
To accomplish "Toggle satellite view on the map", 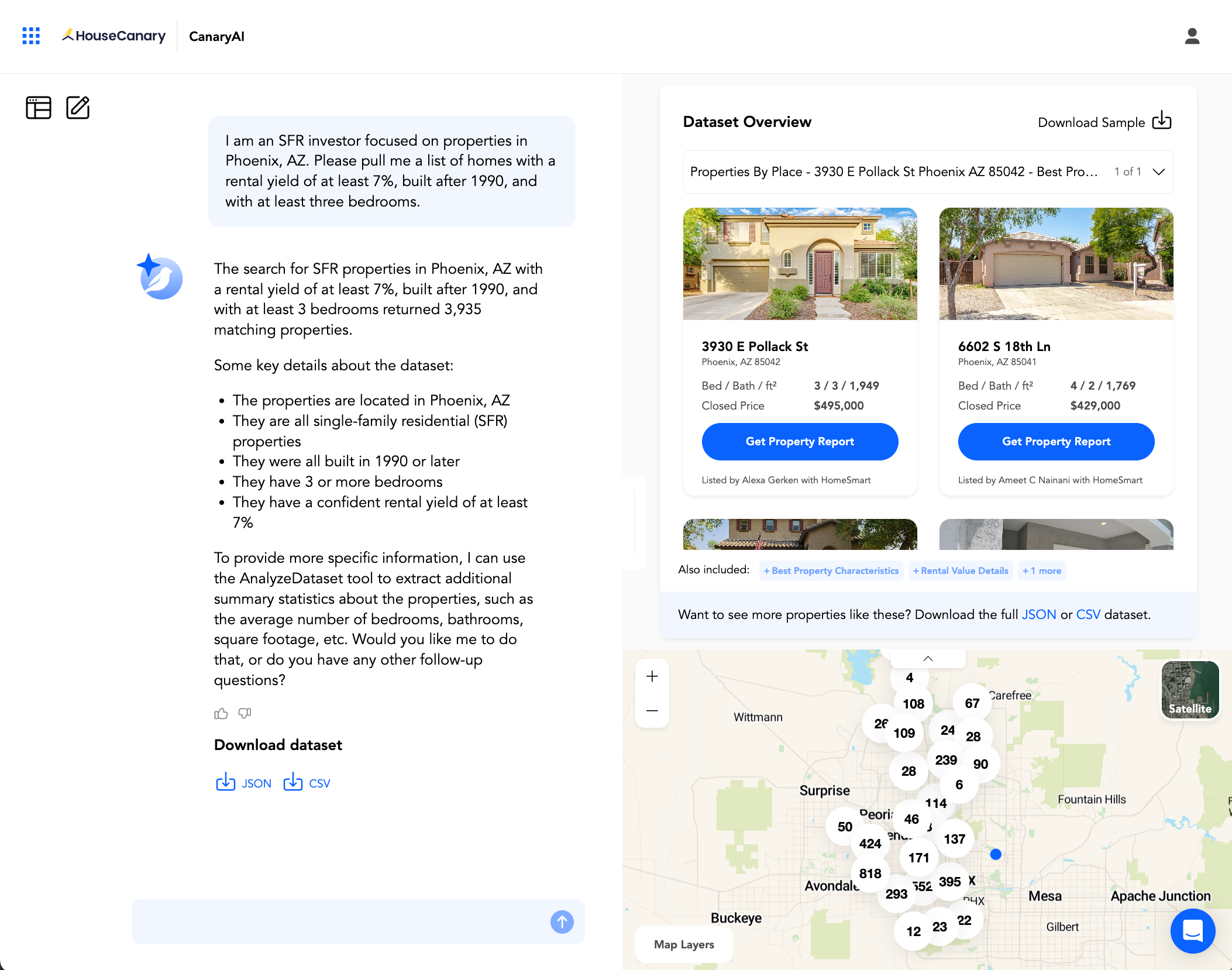I will [1190, 690].
